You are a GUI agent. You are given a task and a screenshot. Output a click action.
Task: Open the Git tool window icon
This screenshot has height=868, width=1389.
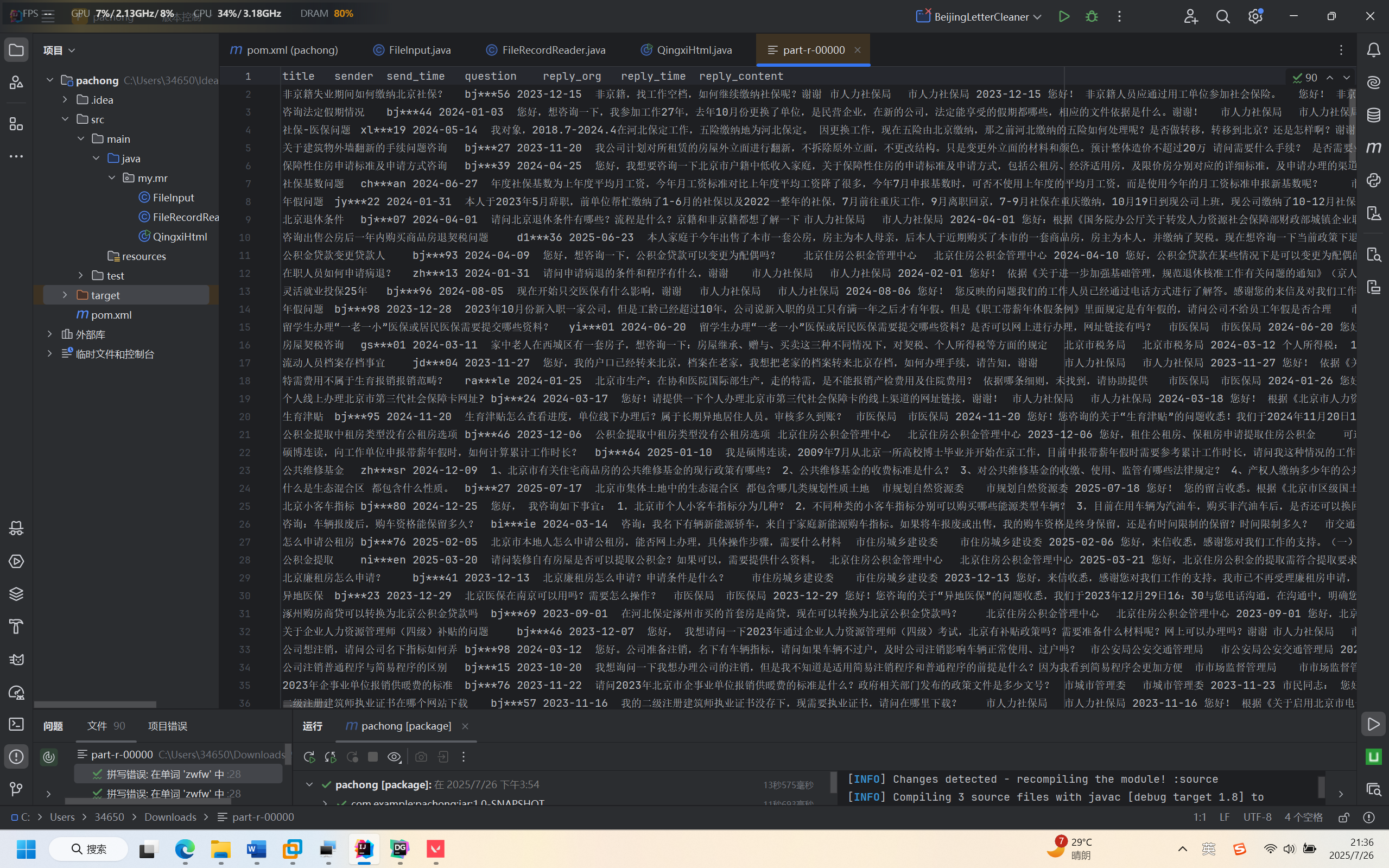click(16, 789)
